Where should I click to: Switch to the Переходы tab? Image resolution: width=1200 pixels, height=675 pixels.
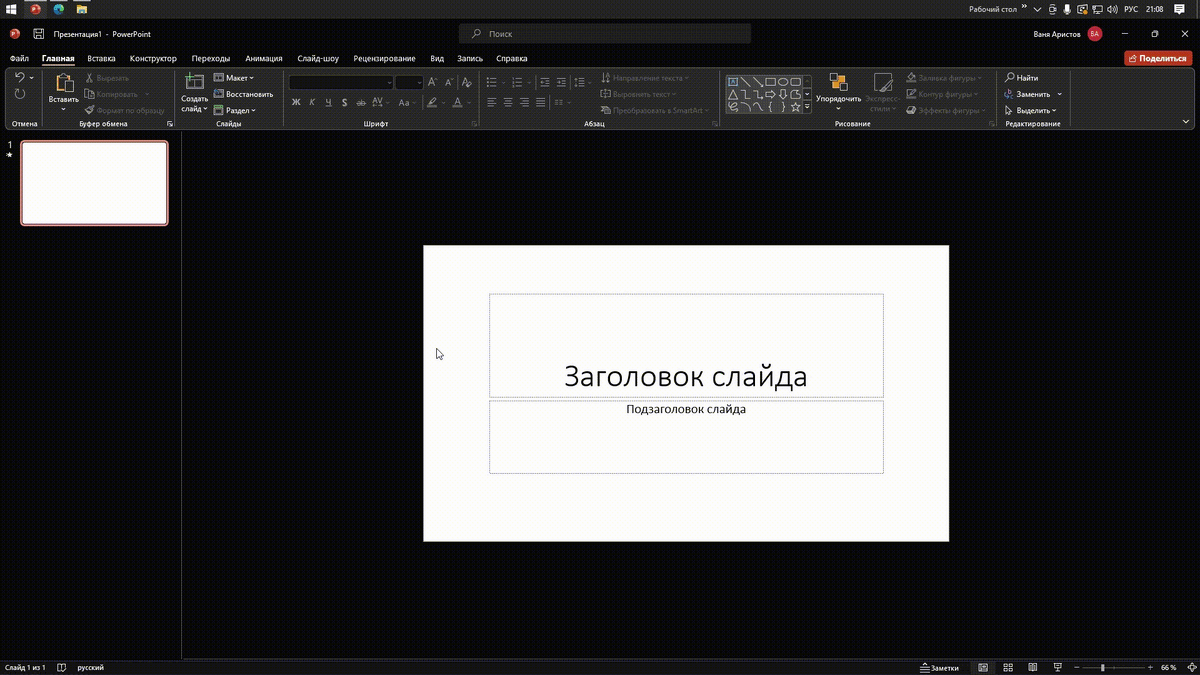click(211, 59)
